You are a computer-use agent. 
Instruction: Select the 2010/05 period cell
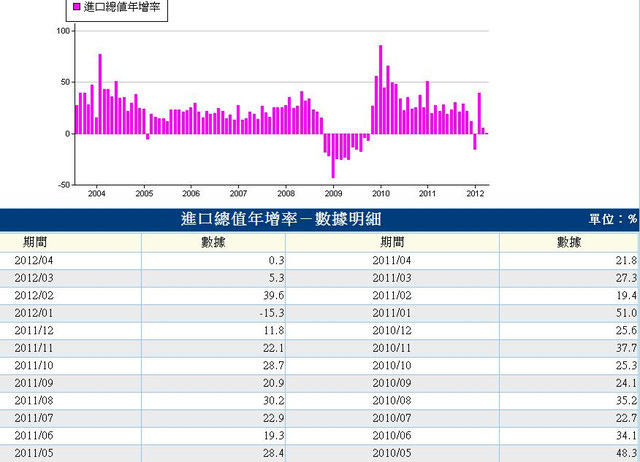coord(392,453)
